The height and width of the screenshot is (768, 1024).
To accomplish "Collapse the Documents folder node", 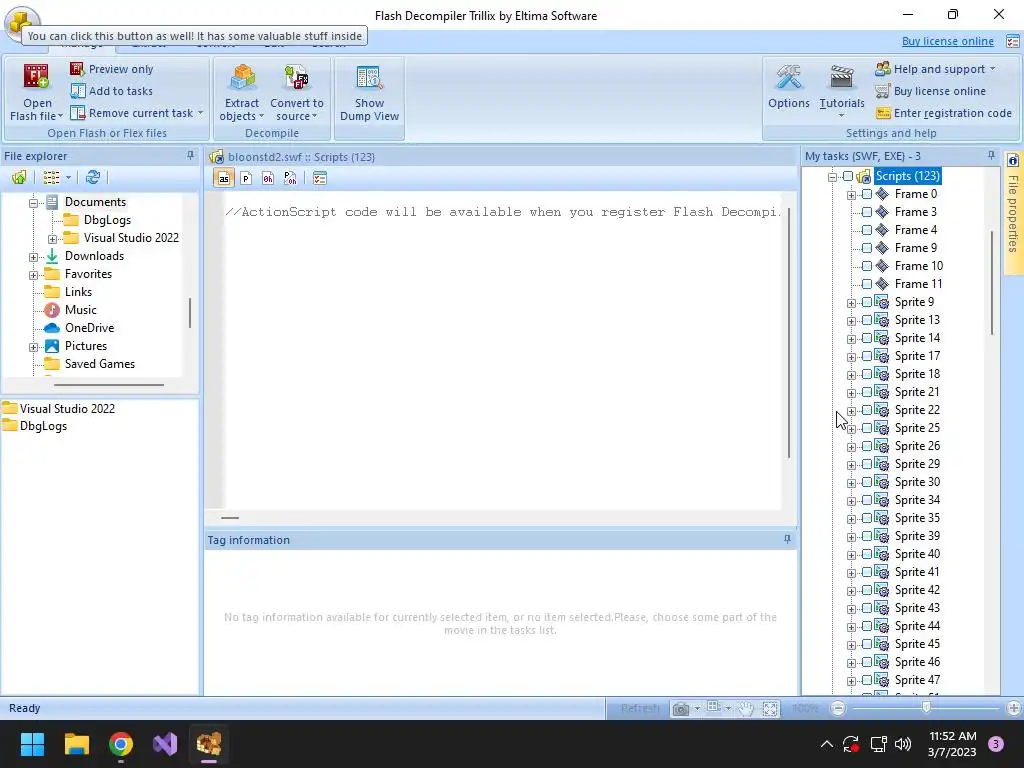I will [33, 203].
